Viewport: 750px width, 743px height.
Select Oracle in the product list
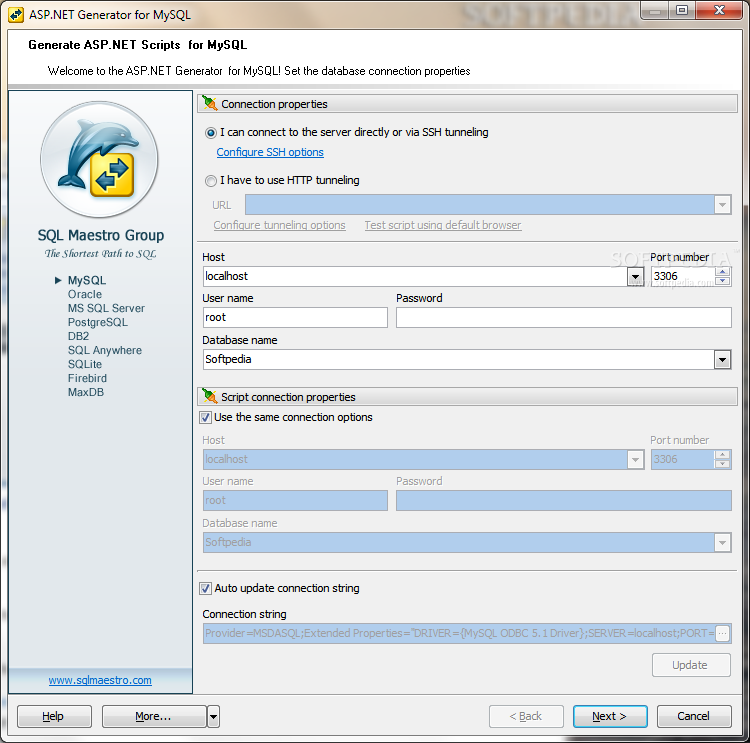pyautogui.click(x=85, y=294)
